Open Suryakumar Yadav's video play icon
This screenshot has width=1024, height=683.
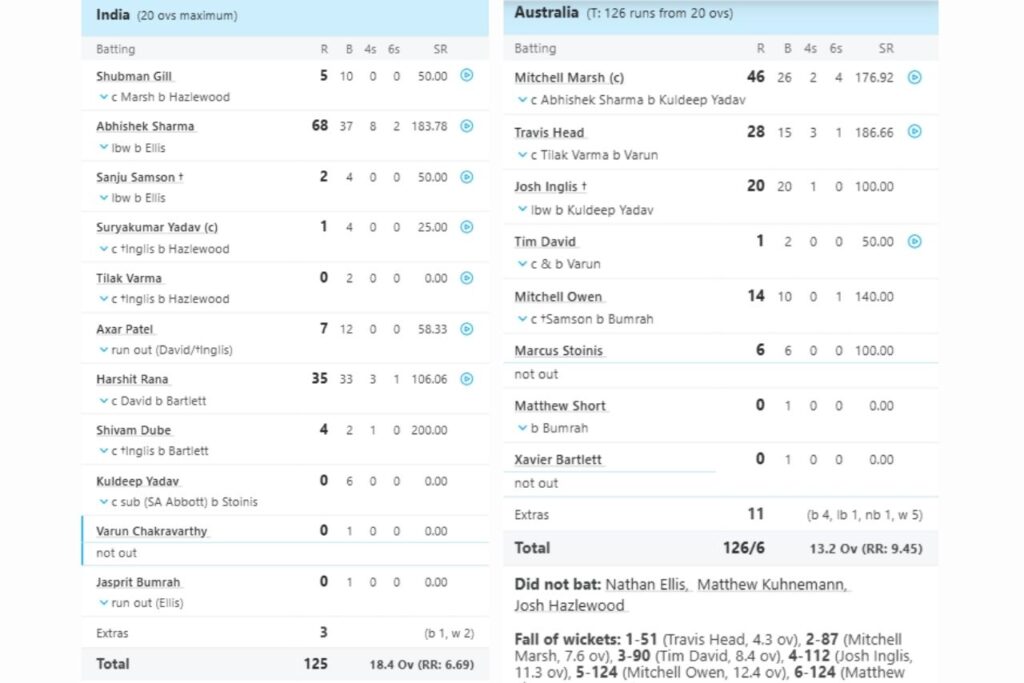click(466, 227)
